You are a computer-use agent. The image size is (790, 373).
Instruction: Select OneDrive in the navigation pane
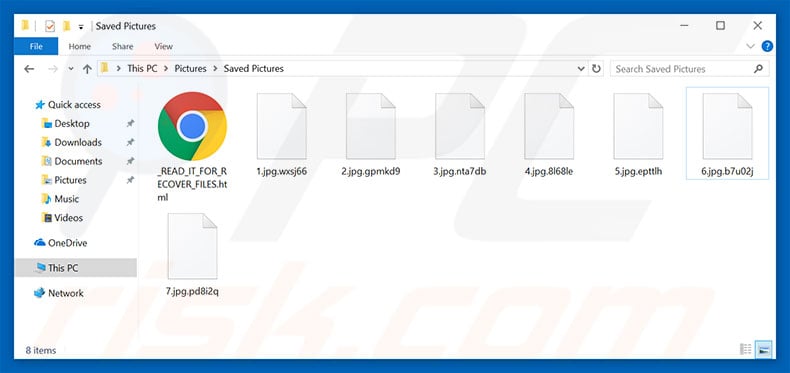pos(68,243)
